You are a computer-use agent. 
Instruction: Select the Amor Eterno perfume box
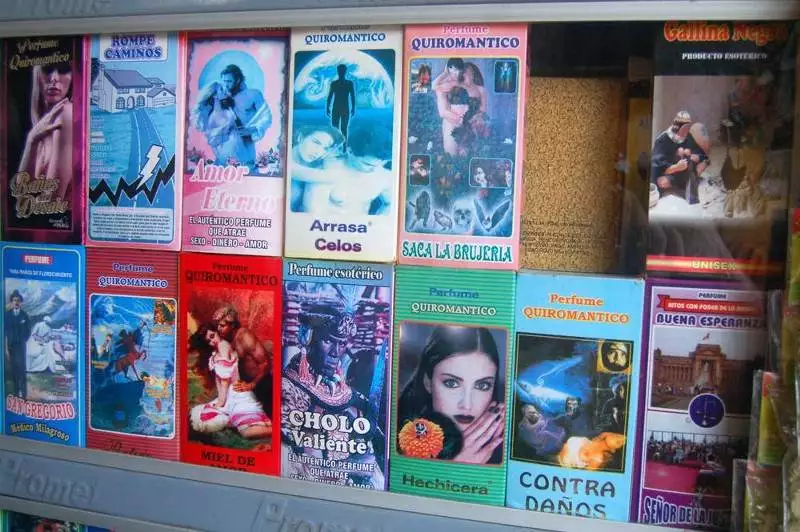tap(232, 145)
